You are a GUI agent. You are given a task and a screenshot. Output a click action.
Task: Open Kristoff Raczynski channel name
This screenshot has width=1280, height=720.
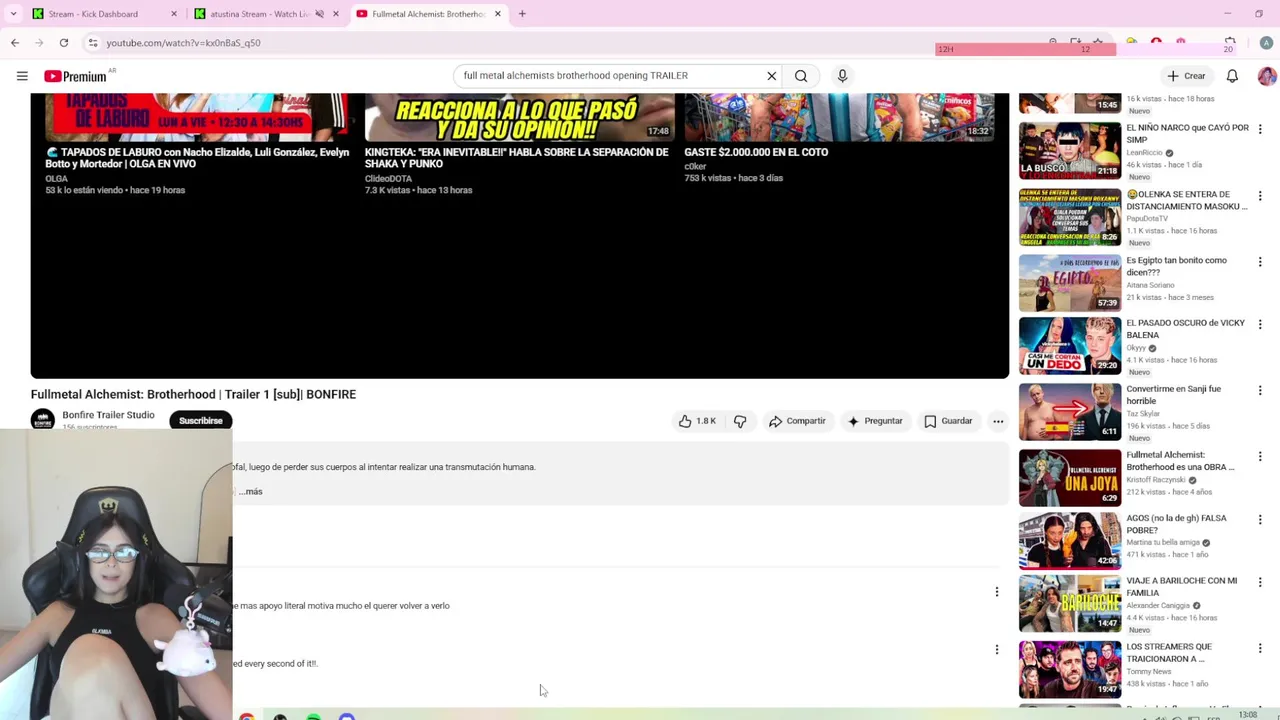point(1155,480)
